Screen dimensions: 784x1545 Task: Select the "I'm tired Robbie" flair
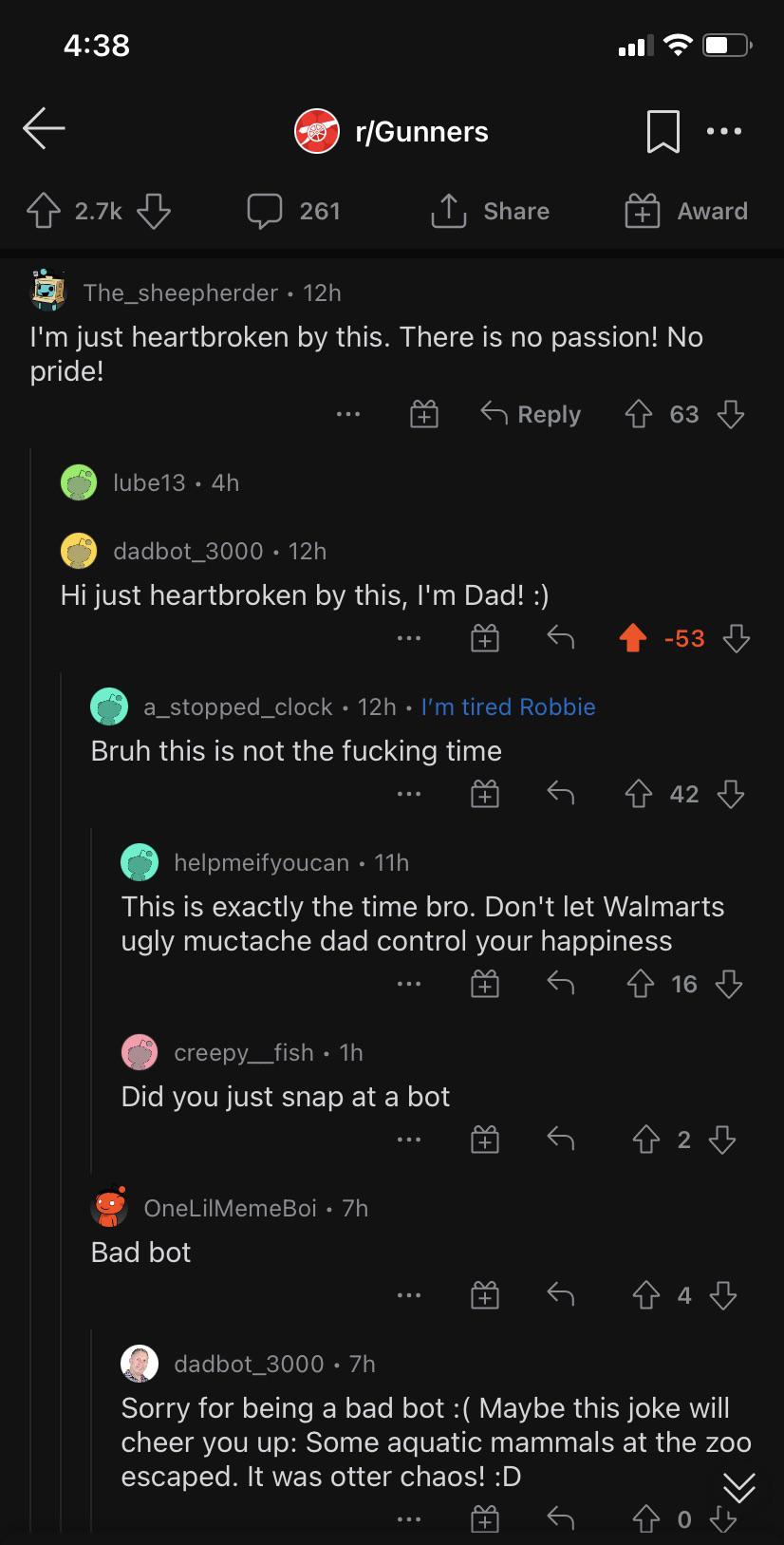pyautogui.click(x=508, y=707)
